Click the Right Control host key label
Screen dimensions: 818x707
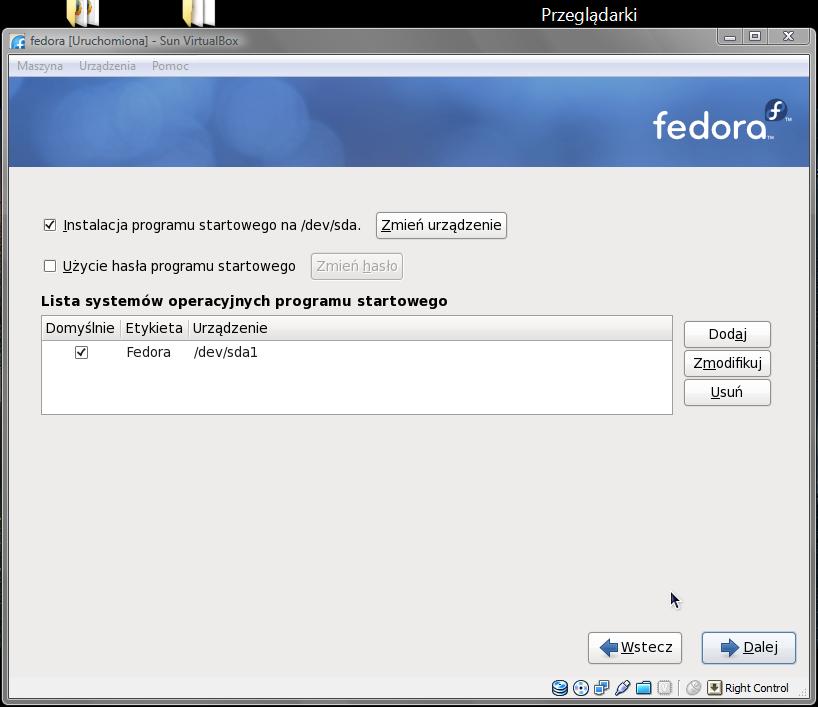click(756, 688)
